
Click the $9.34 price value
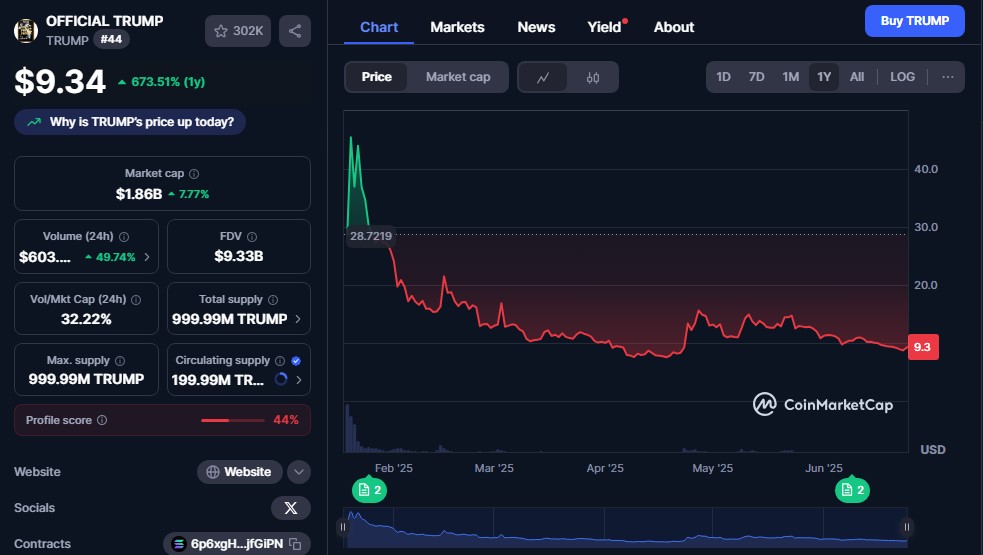60,82
